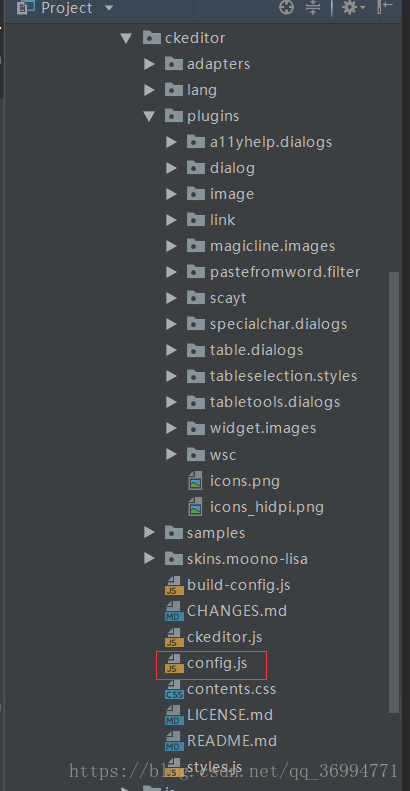Select the CHANGES.md file name

237,611
